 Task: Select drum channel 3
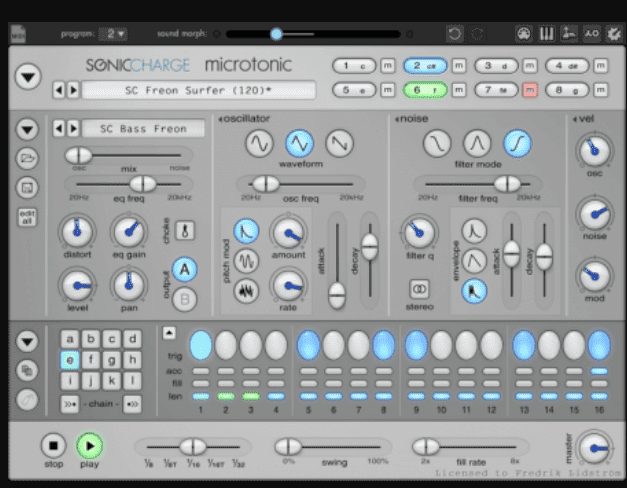coord(496,66)
